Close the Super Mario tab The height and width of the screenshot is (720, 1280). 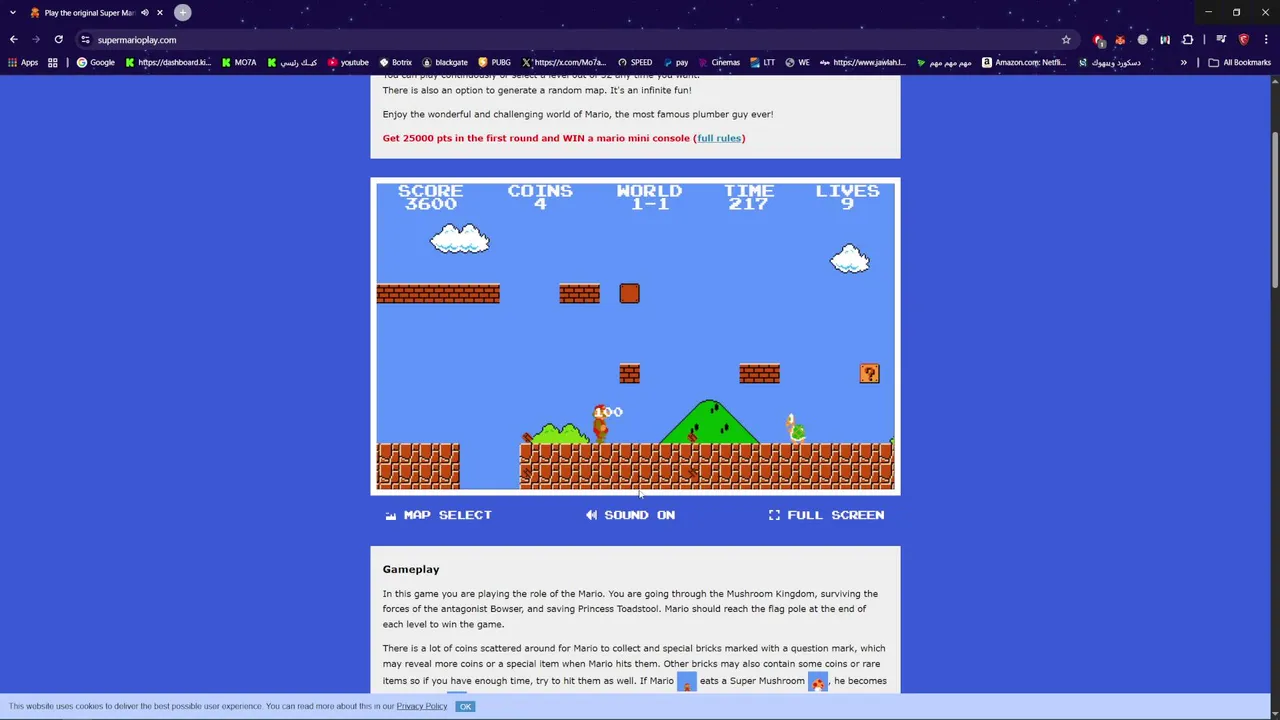pos(160,13)
